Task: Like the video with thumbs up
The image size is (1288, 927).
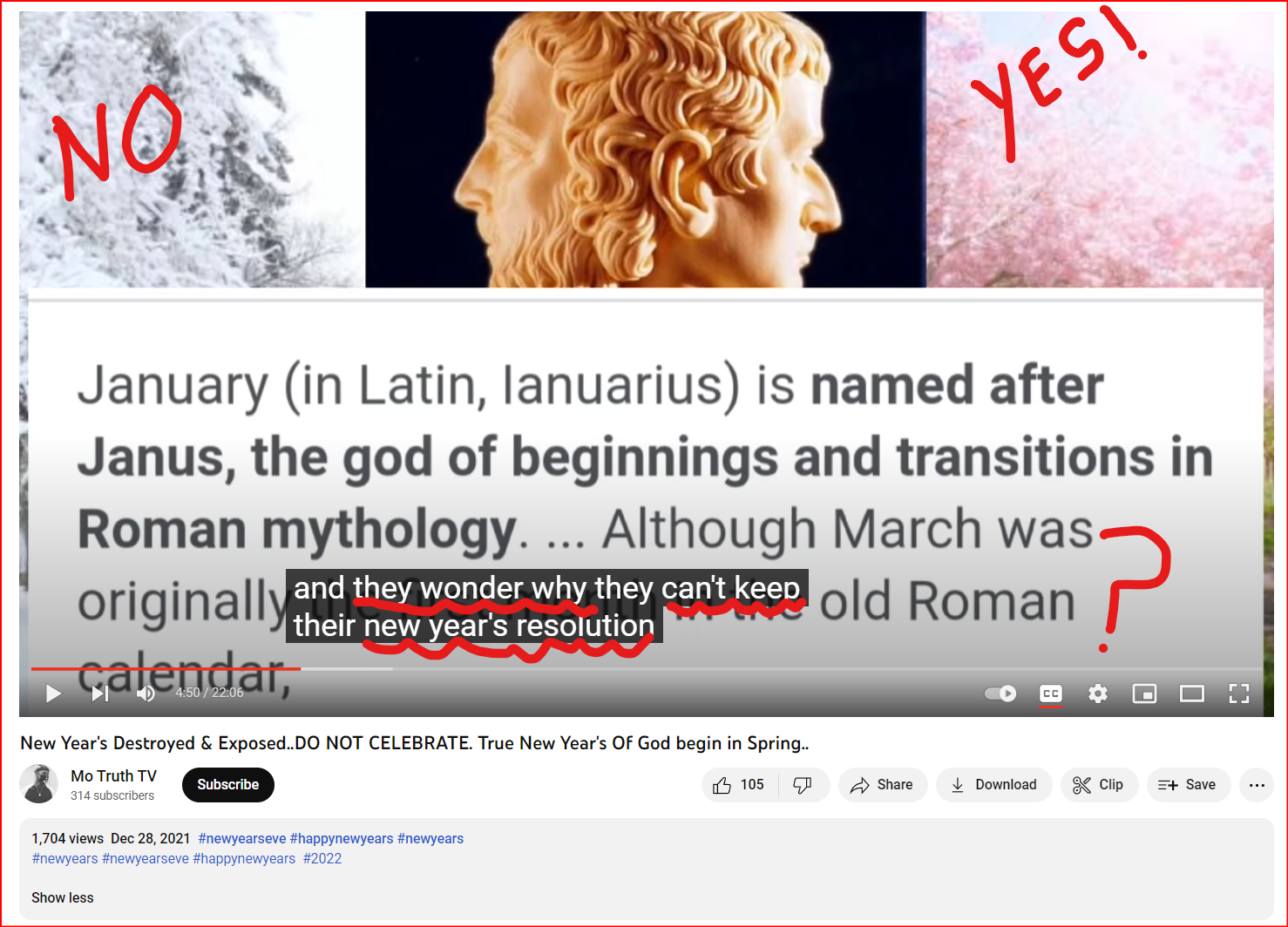Action: (x=740, y=785)
